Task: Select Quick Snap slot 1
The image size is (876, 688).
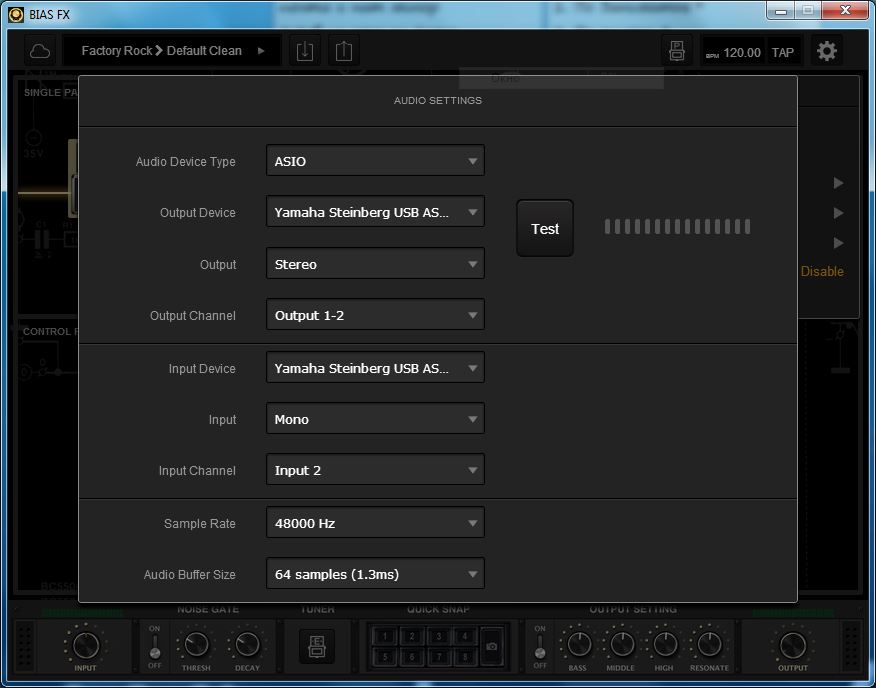Action: coord(385,636)
